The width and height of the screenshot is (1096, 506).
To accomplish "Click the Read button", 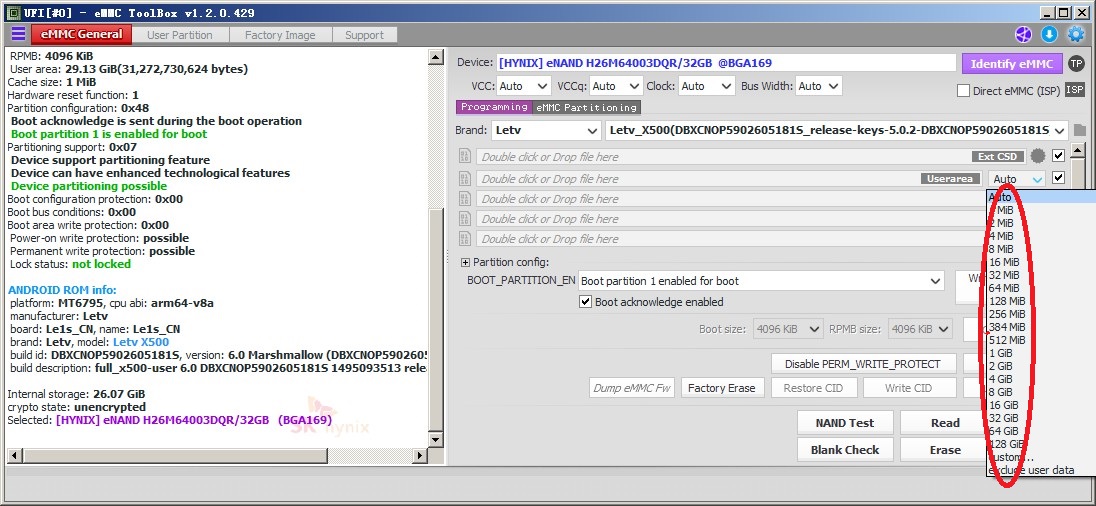I will (x=944, y=423).
